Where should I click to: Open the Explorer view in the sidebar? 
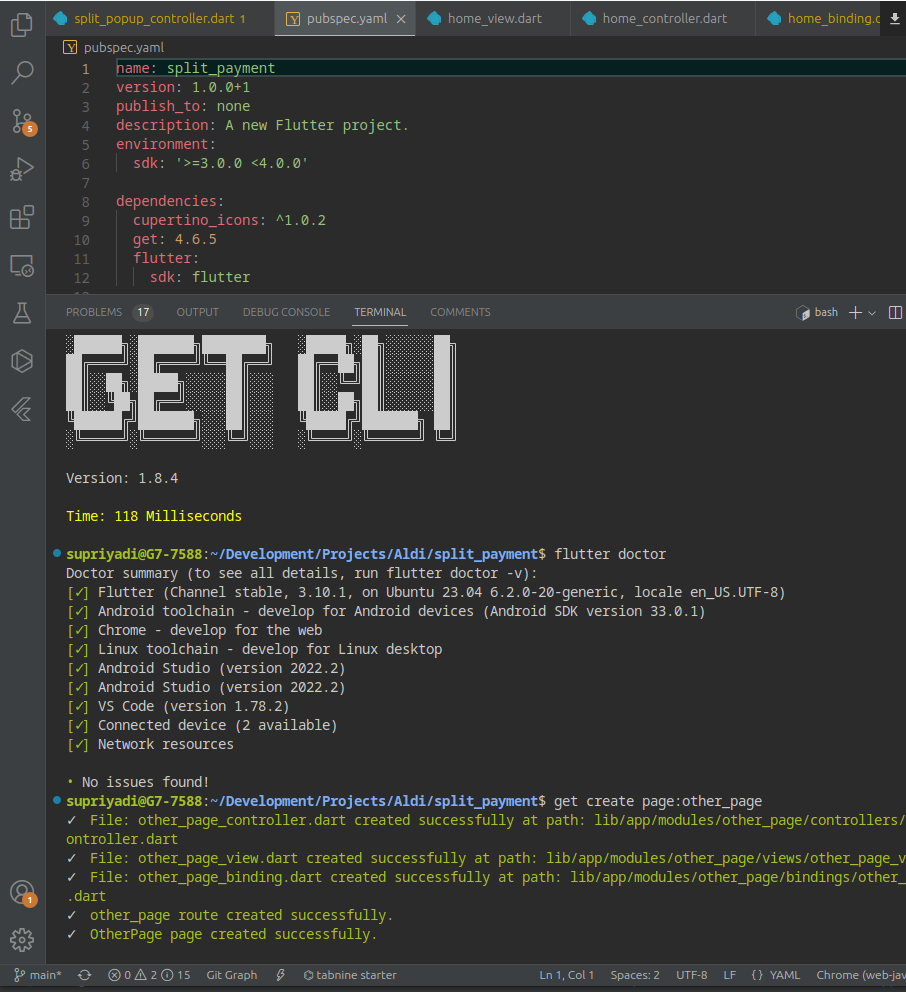[21, 24]
